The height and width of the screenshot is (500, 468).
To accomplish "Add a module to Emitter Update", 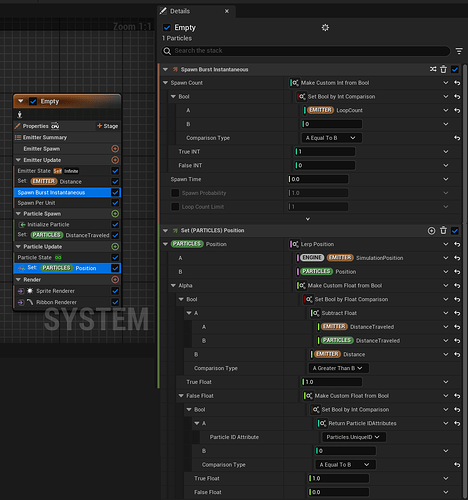I will [x=115, y=160].
